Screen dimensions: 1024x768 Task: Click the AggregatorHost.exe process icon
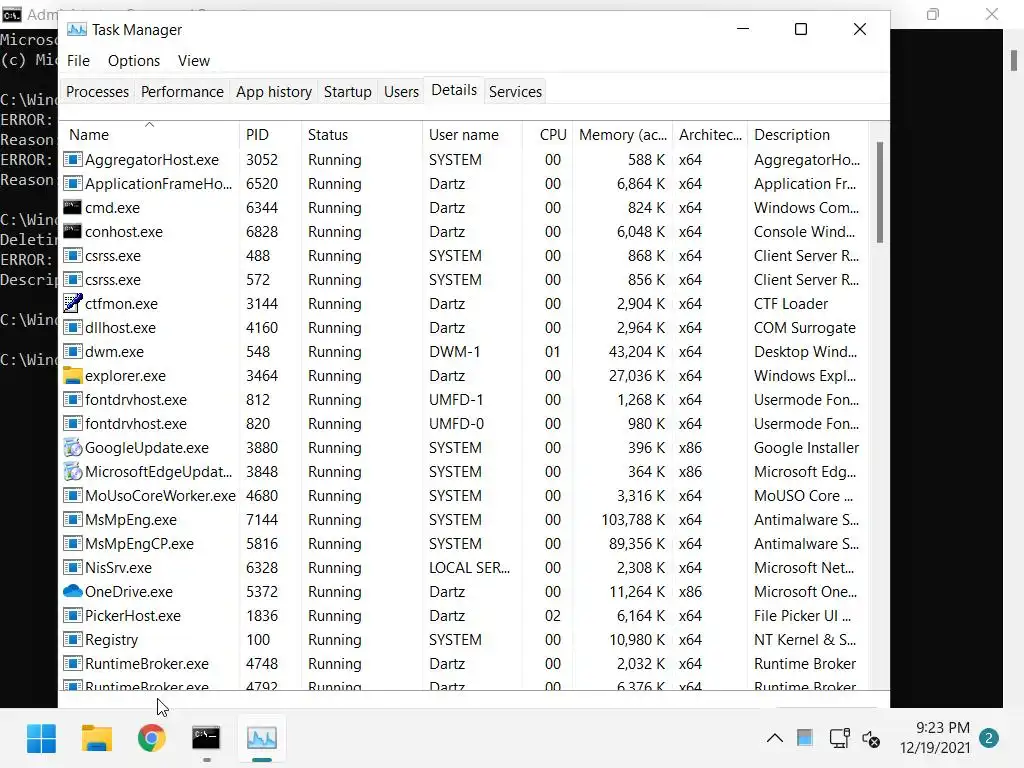[x=72, y=160]
